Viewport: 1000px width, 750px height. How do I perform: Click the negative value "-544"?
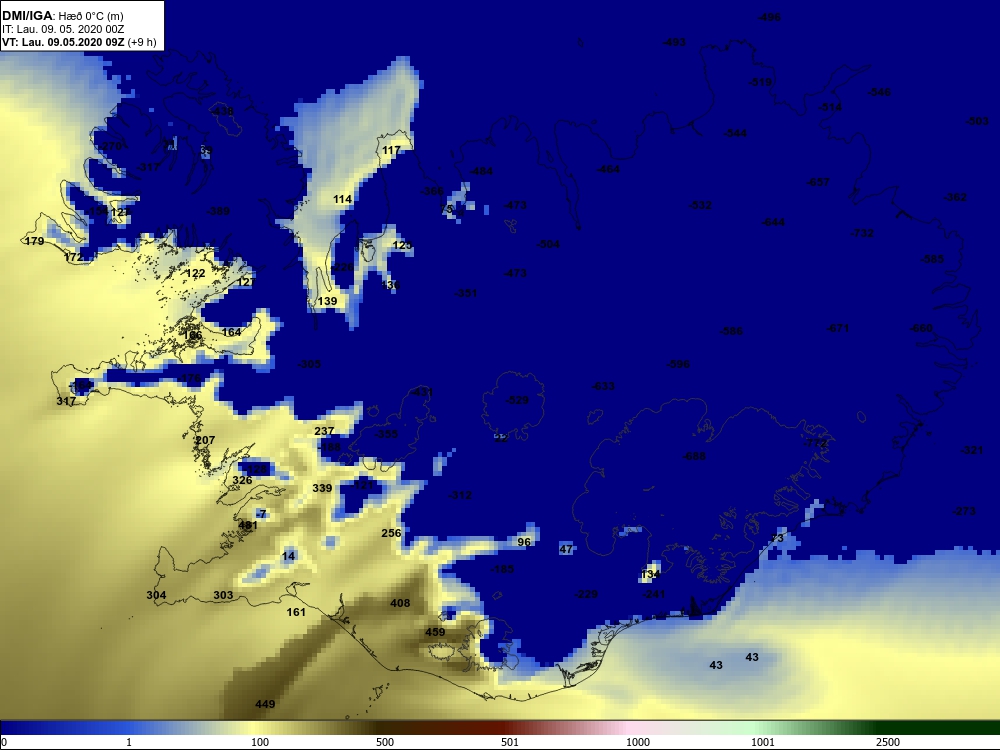click(x=735, y=133)
